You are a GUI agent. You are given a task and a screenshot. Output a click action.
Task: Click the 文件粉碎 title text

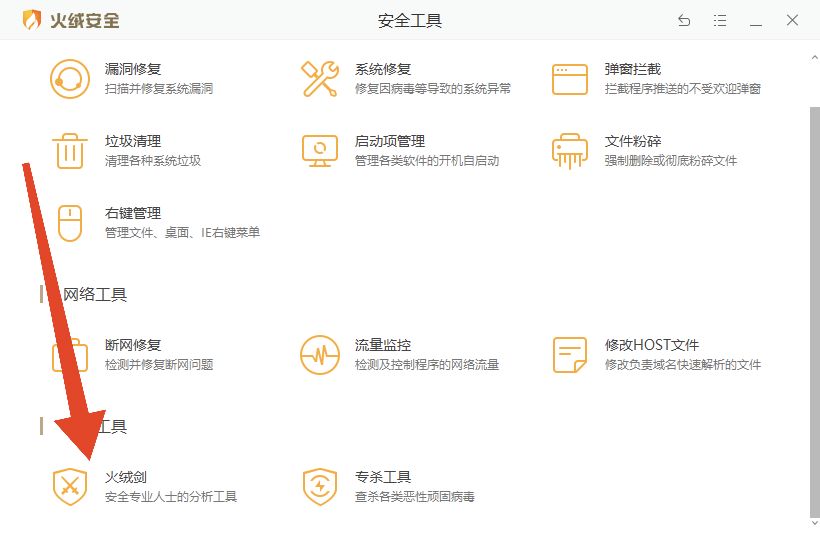[x=633, y=141]
